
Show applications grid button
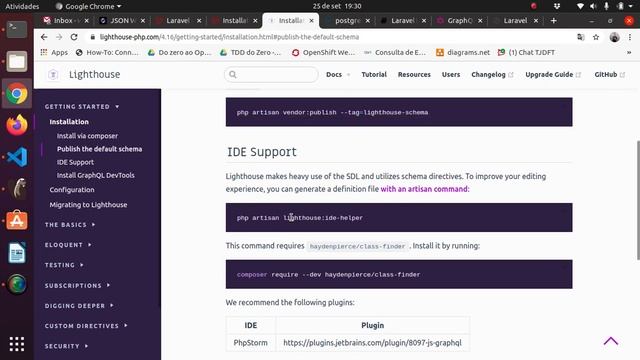point(17,344)
